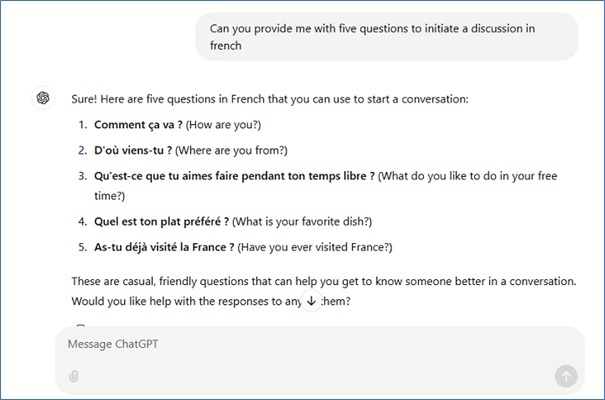Click into the Message ChatGPT input field
The height and width of the screenshot is (400, 605).
click(x=300, y=345)
